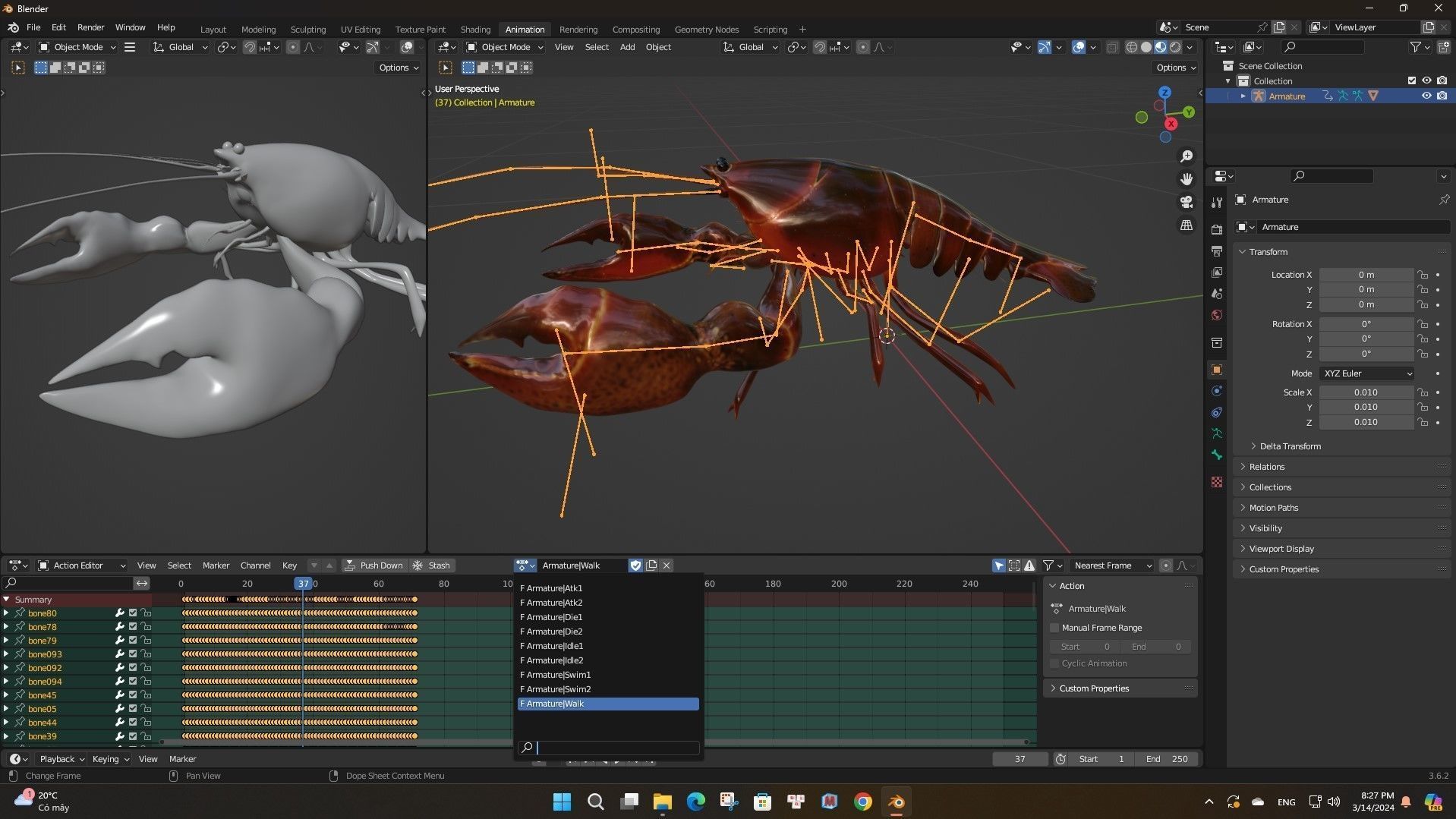Open the File Explorer taskbar icon
This screenshot has width=1456, height=819.
(662, 802)
